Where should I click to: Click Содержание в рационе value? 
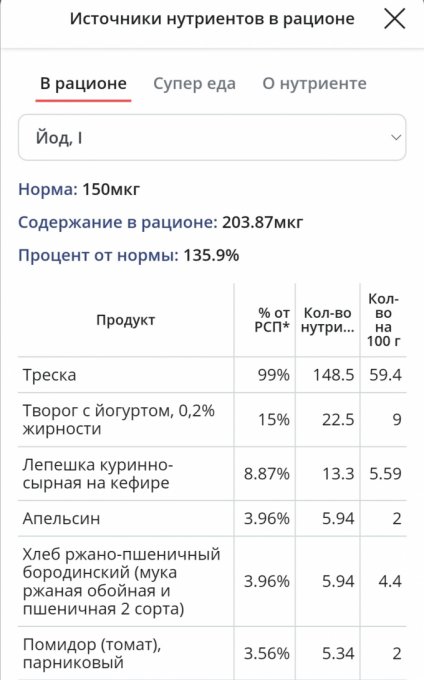tap(263, 222)
